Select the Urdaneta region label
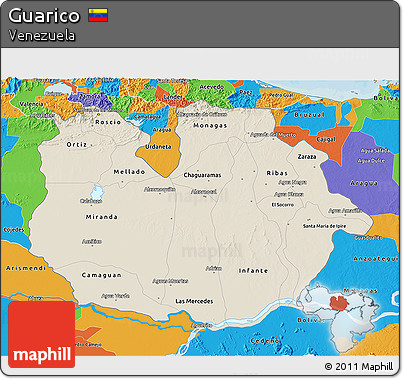This screenshot has height=379, width=403. [x=158, y=147]
